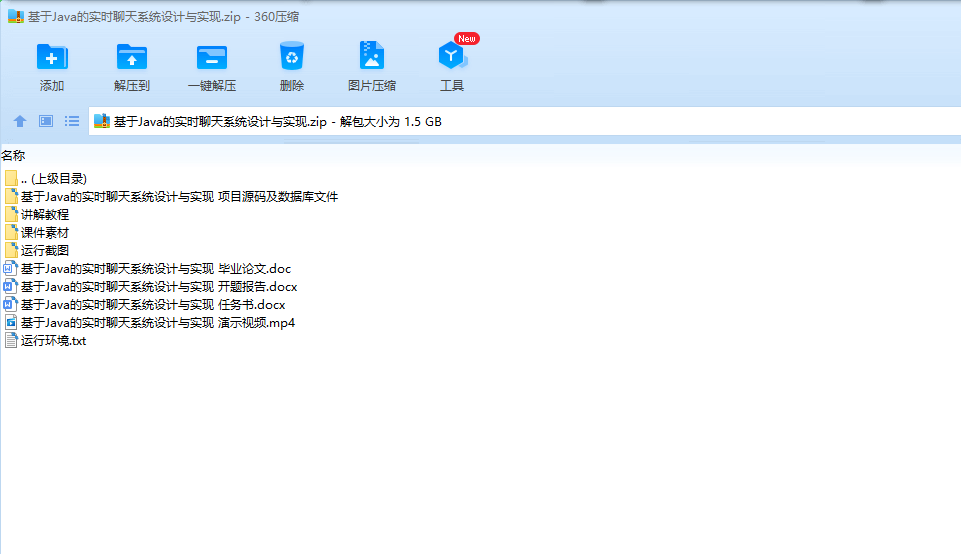This screenshot has height=554, width=961.
Task: Click the folder icon beside 项目源码及数据库文件
Action: [11, 196]
